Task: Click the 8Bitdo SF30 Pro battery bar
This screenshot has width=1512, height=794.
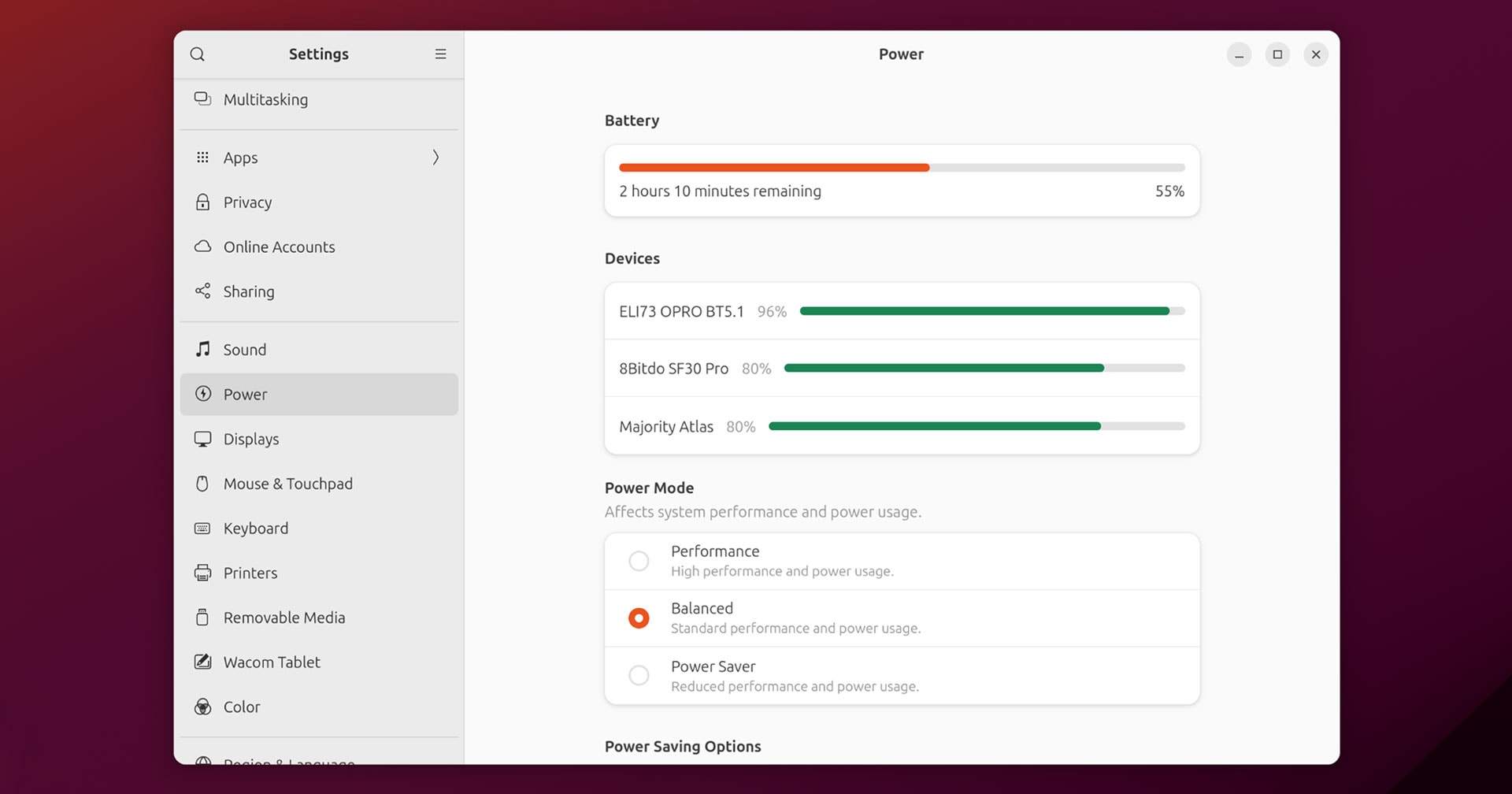Action: 984,368
